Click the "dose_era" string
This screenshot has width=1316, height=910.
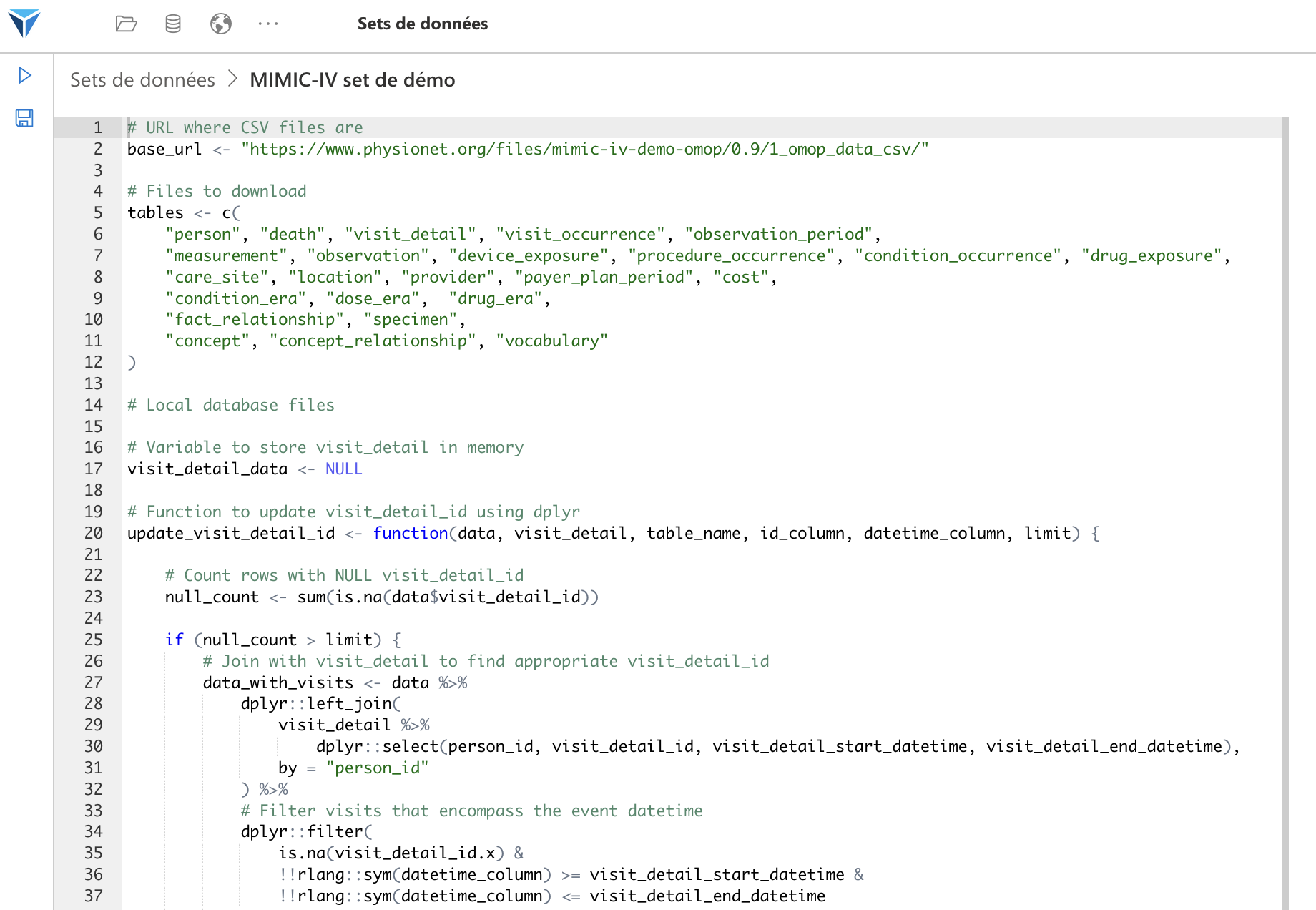pos(373,298)
